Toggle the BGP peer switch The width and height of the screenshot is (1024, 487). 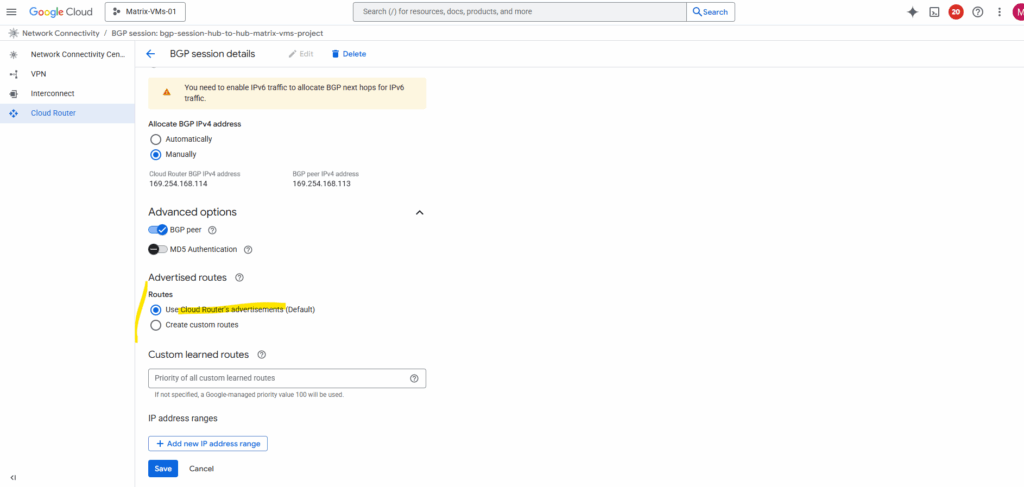coord(158,230)
